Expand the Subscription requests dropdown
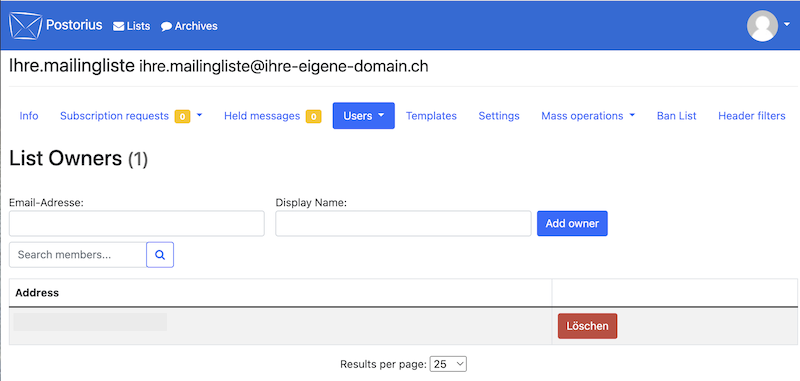Viewport: 800px width, 381px height. click(131, 116)
